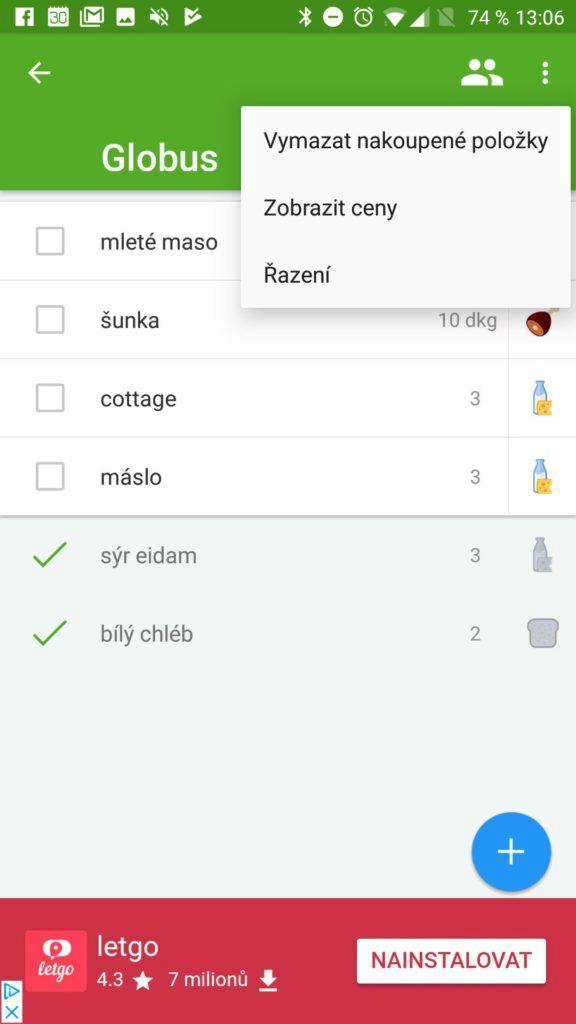The width and height of the screenshot is (576, 1024).
Task: Tap the greyed dairy icon for sýr eidam
Action: pyautogui.click(x=542, y=555)
